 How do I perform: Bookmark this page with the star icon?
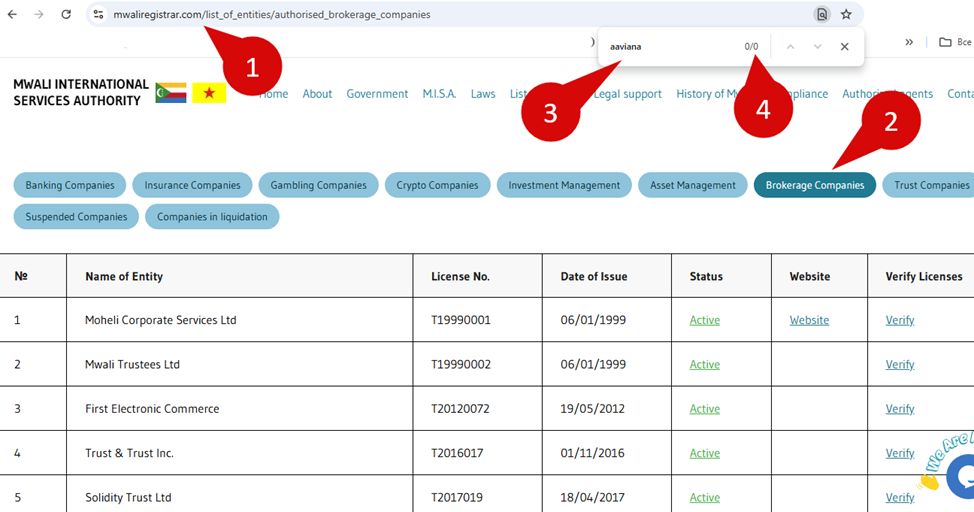(x=846, y=14)
